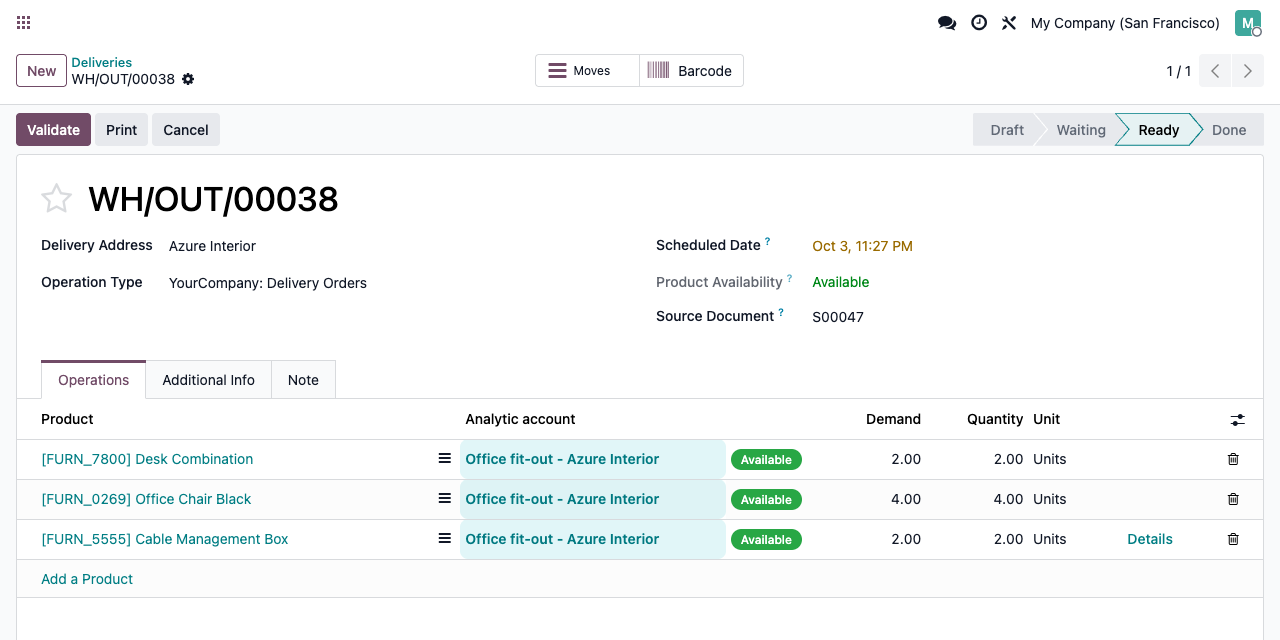Open analytic account of Desk Combination row
Screen dimensions: 1280x640
593,459
